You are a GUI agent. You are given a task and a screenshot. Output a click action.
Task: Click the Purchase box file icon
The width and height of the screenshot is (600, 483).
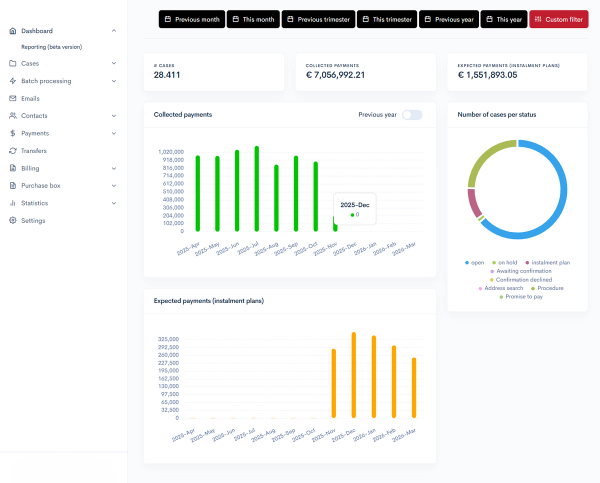[x=13, y=186]
